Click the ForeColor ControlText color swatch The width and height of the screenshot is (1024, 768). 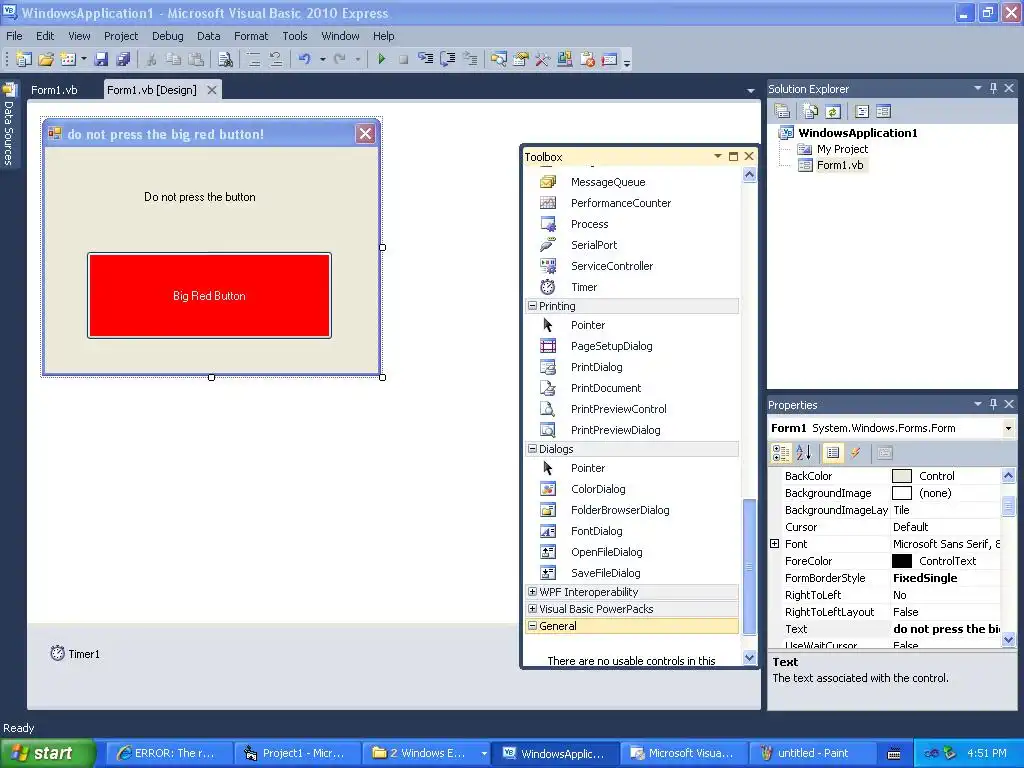[902, 561]
